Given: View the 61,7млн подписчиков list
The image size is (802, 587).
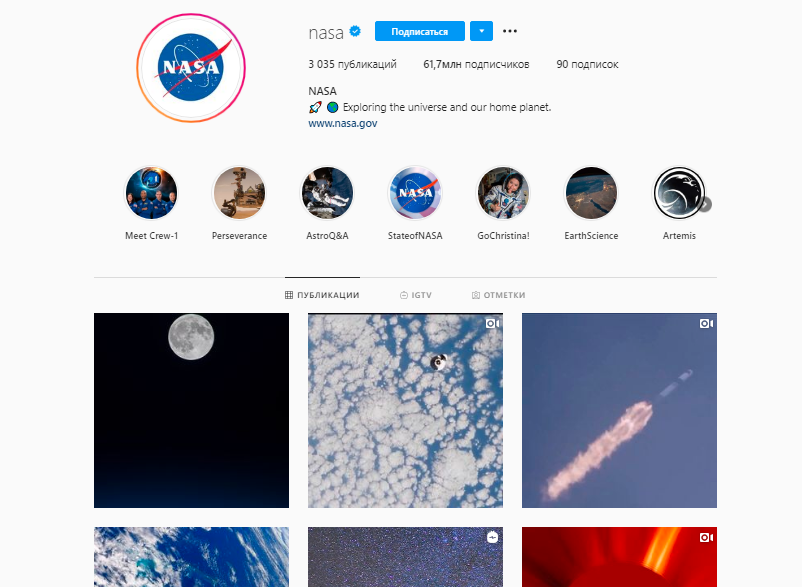Looking at the screenshot, I should 476,64.
